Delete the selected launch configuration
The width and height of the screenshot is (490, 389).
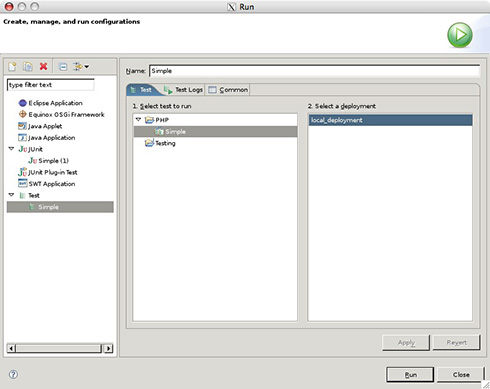[43, 67]
